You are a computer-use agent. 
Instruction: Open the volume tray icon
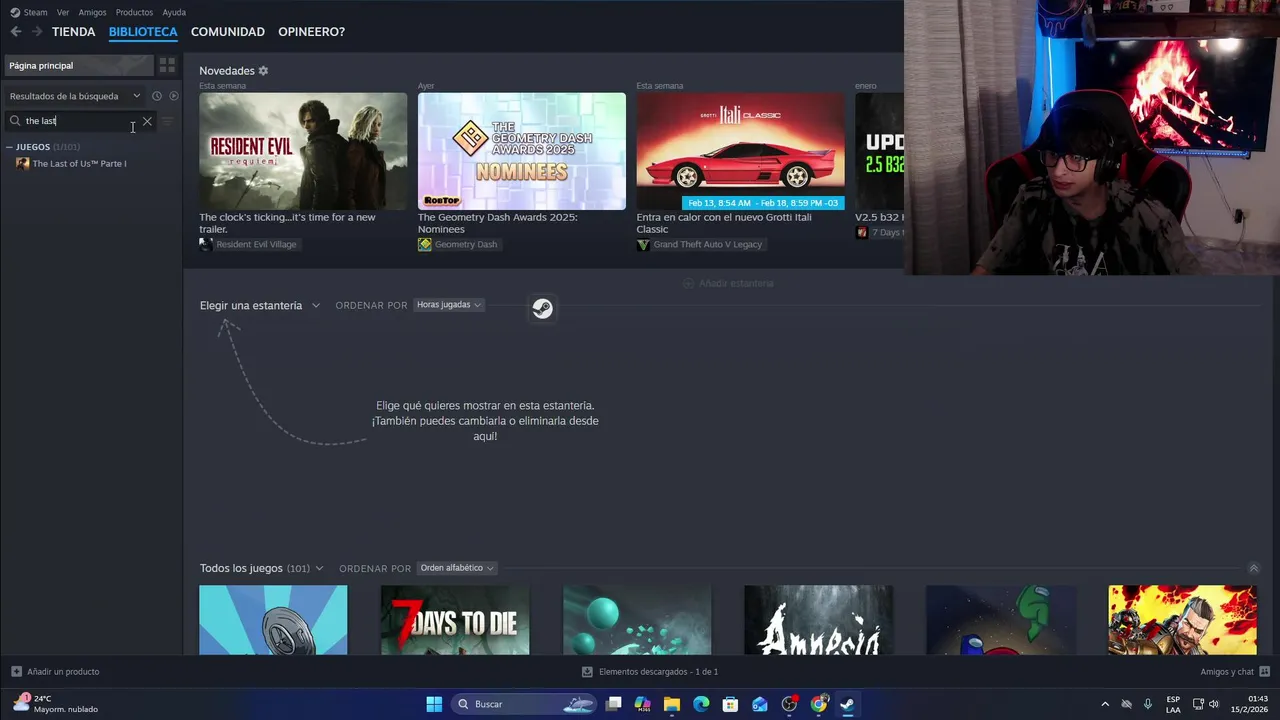coord(1214,704)
